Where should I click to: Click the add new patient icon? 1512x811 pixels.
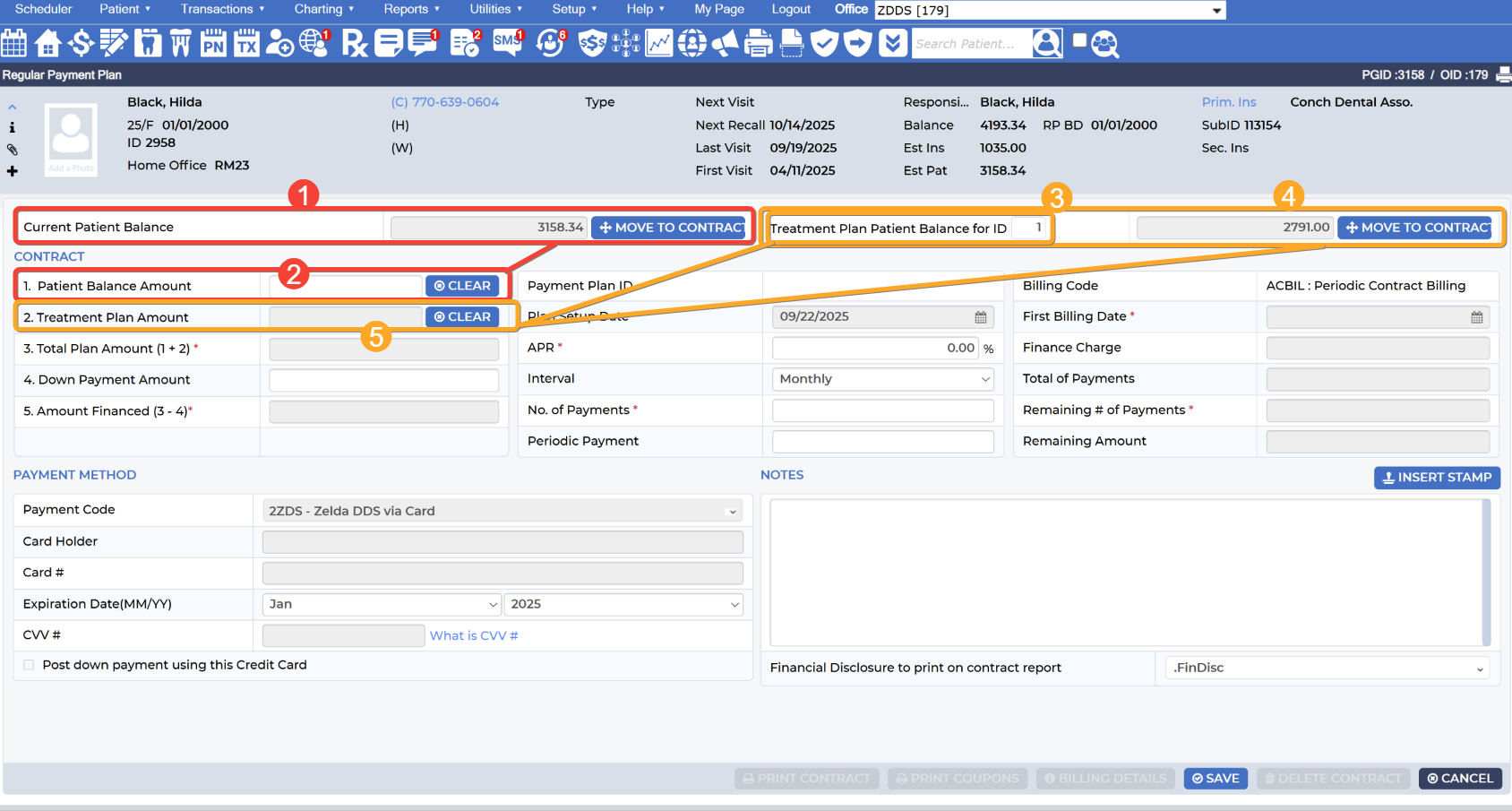pyautogui.click(x=280, y=43)
